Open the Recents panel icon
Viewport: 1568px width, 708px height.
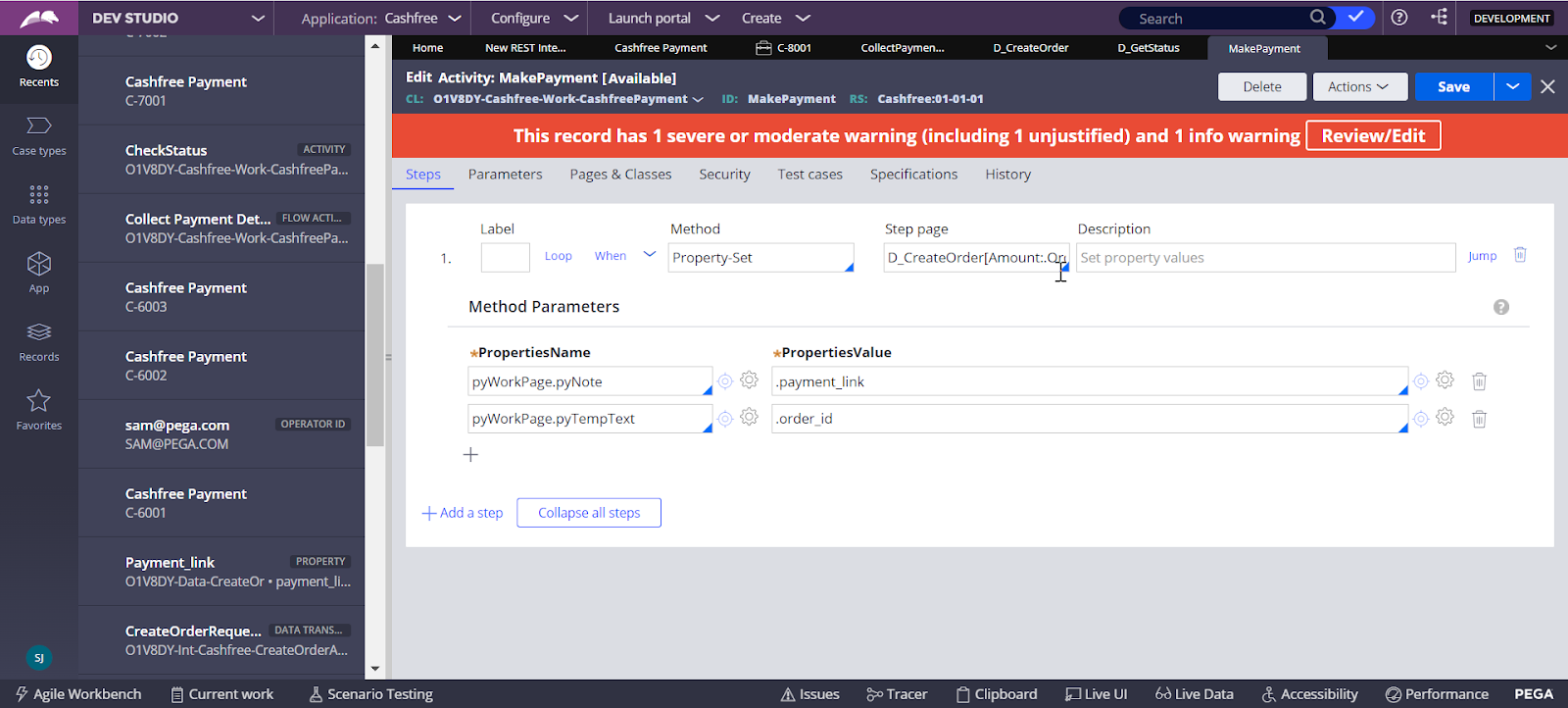tap(39, 58)
